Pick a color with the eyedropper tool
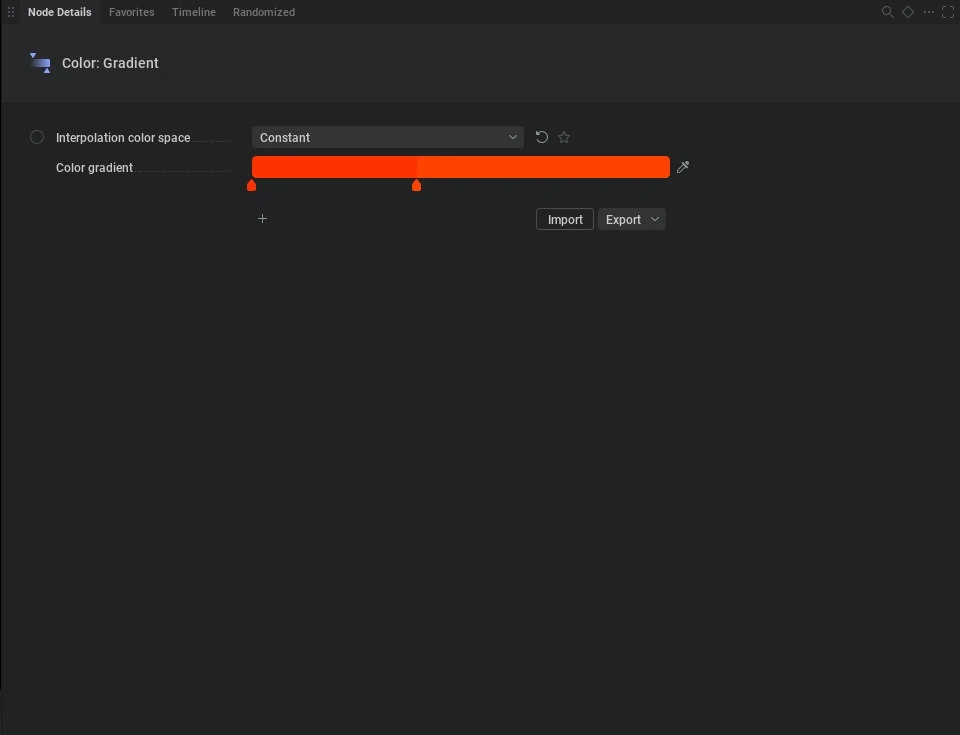 pos(683,167)
